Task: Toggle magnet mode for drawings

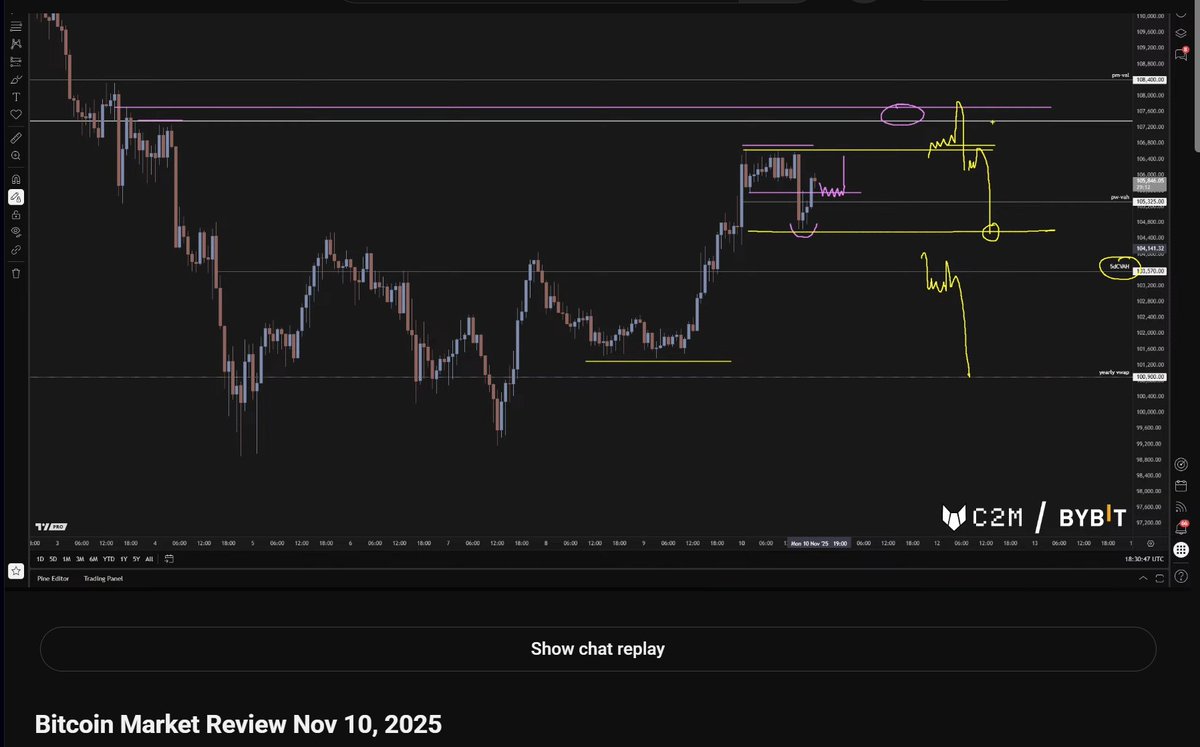Action: tap(16, 178)
